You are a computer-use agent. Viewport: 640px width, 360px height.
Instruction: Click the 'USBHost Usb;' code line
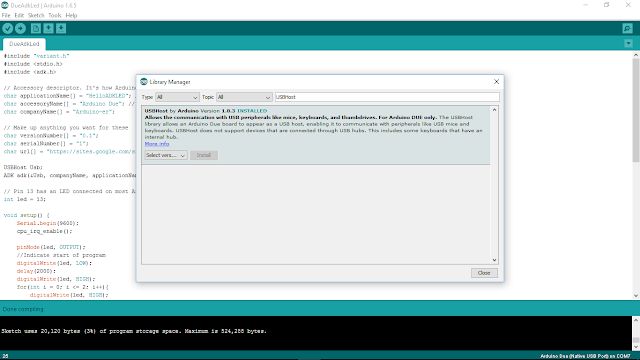23,167
